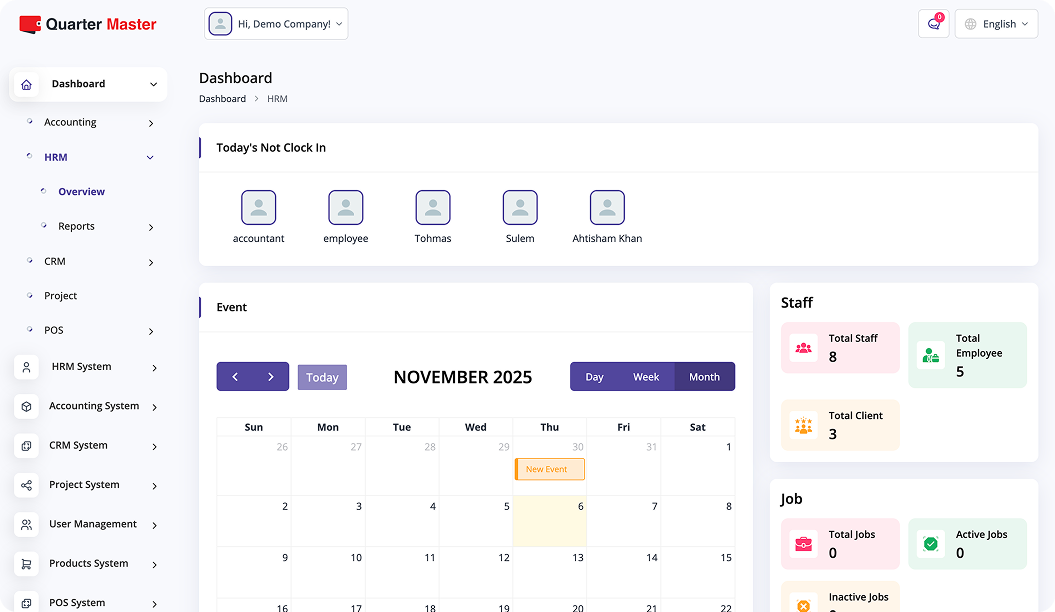Open the English language dropdown

(996, 23)
